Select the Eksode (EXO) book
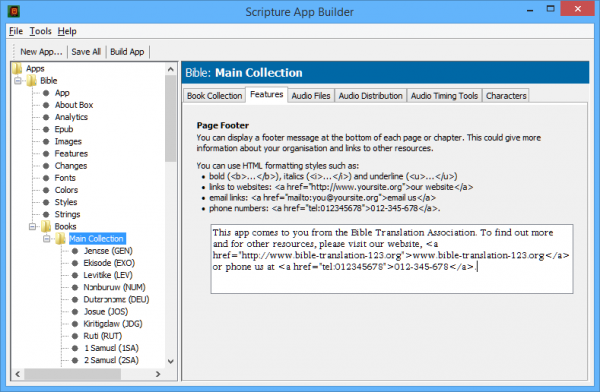Image resolution: width=600 pixels, height=392 pixels. pos(109,263)
